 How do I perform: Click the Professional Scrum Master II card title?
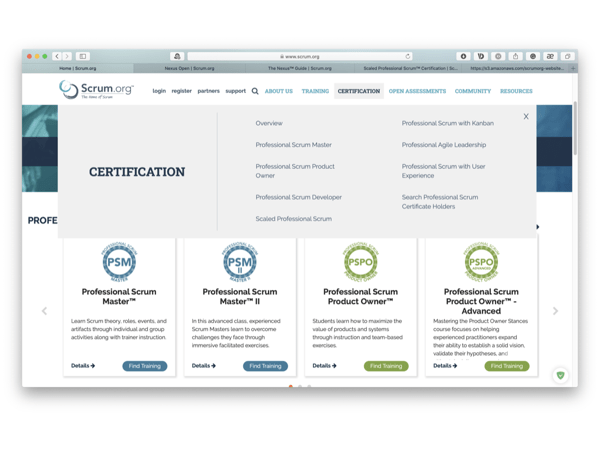[x=240, y=297]
